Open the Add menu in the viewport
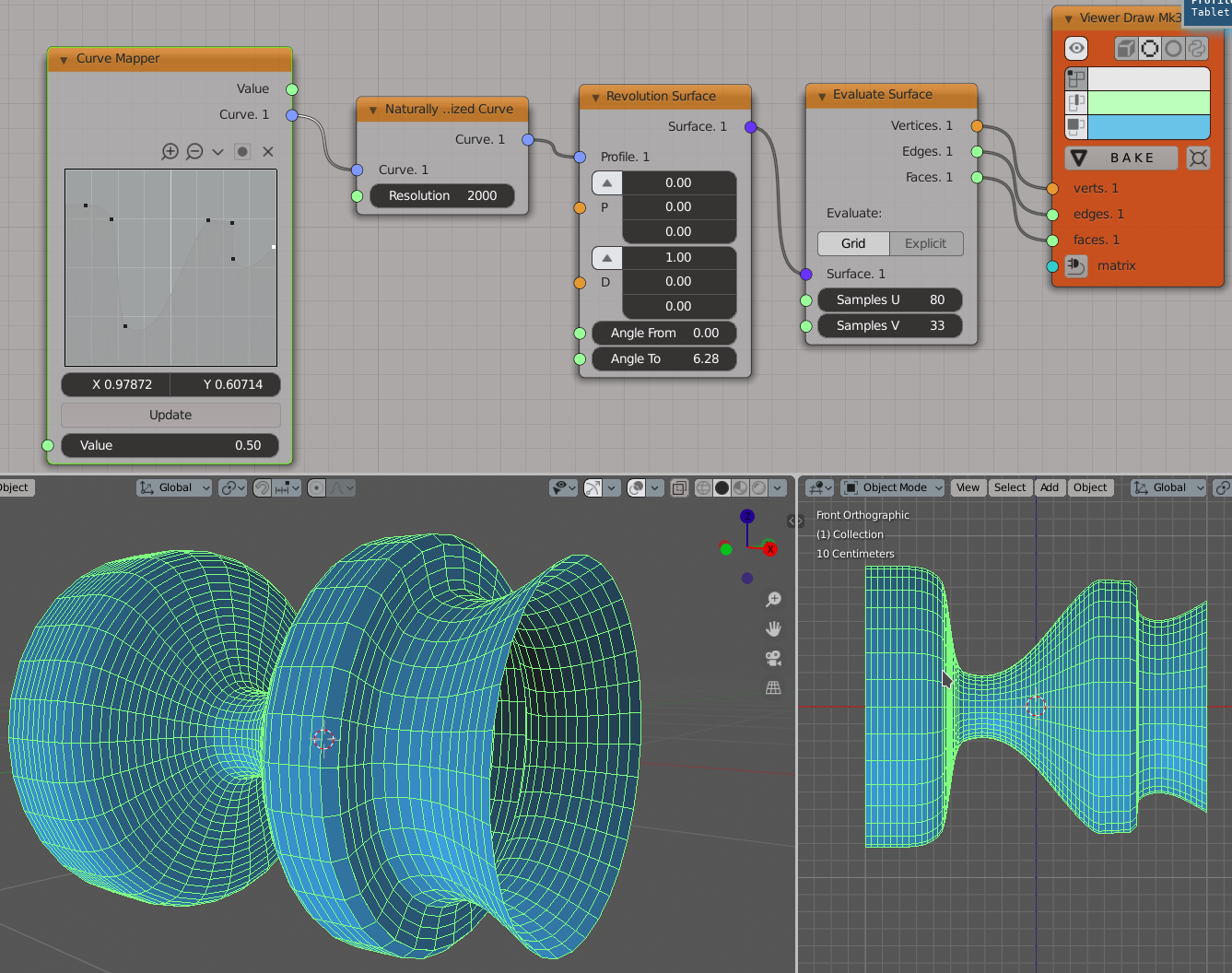 coord(1050,487)
